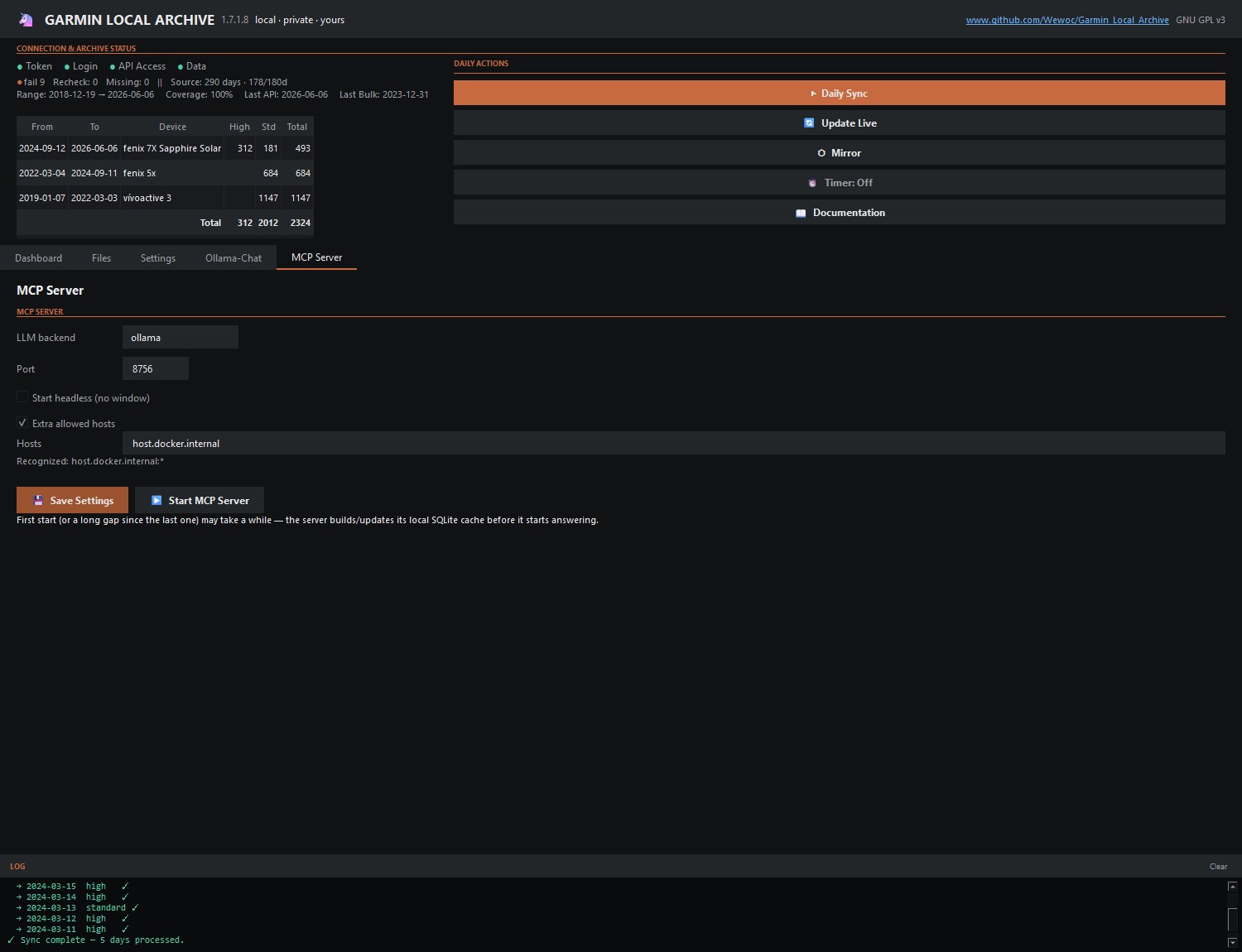Click the log line 2024-03-13 standard
Screen dimensions: 1242x952
click(x=77, y=908)
